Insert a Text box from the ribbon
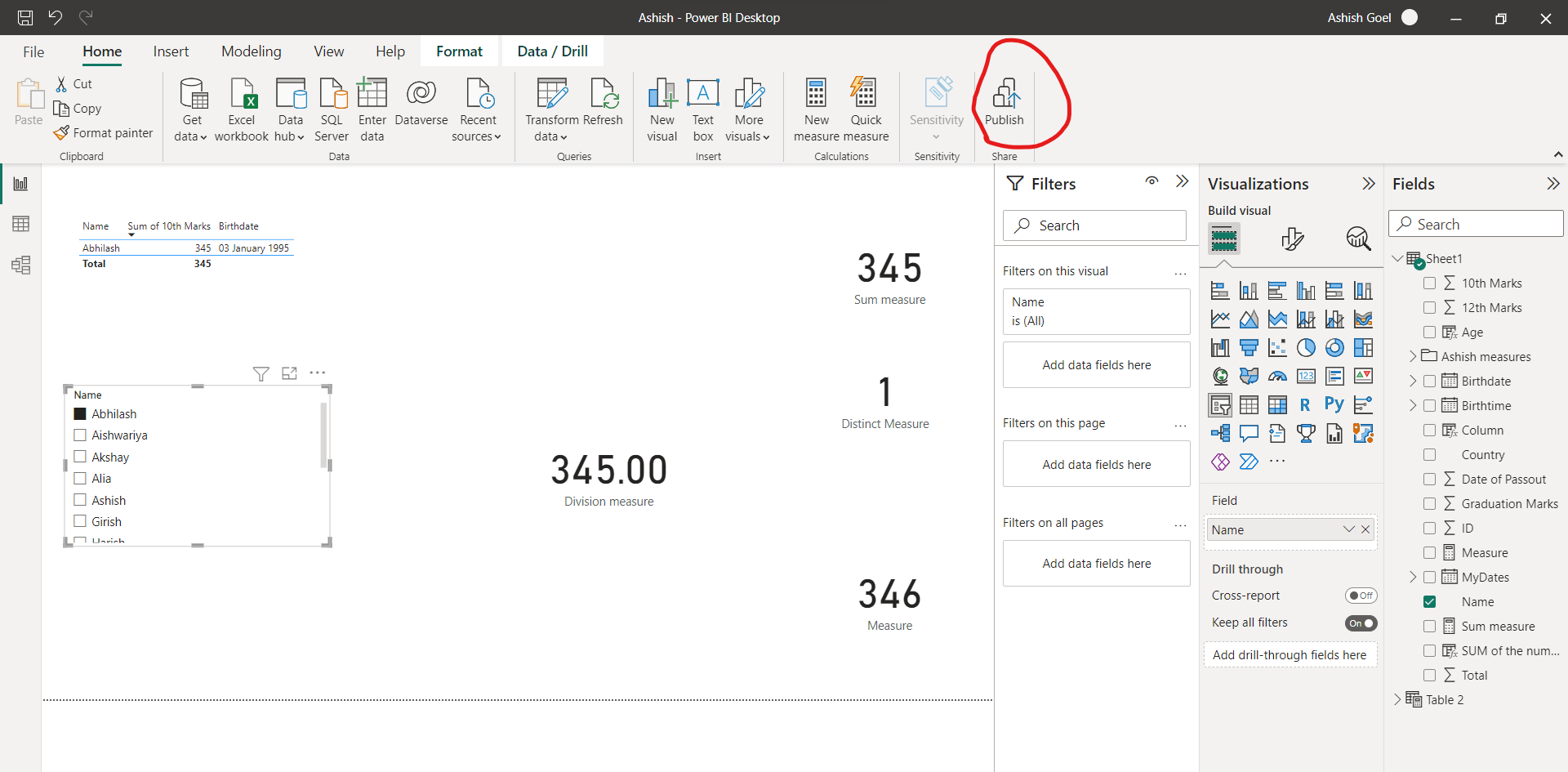This screenshot has width=1568, height=772. click(x=703, y=109)
